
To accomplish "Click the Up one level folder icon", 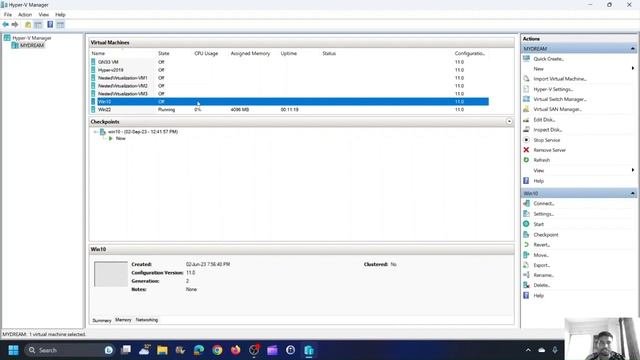I will pyautogui.click(x=28, y=24).
